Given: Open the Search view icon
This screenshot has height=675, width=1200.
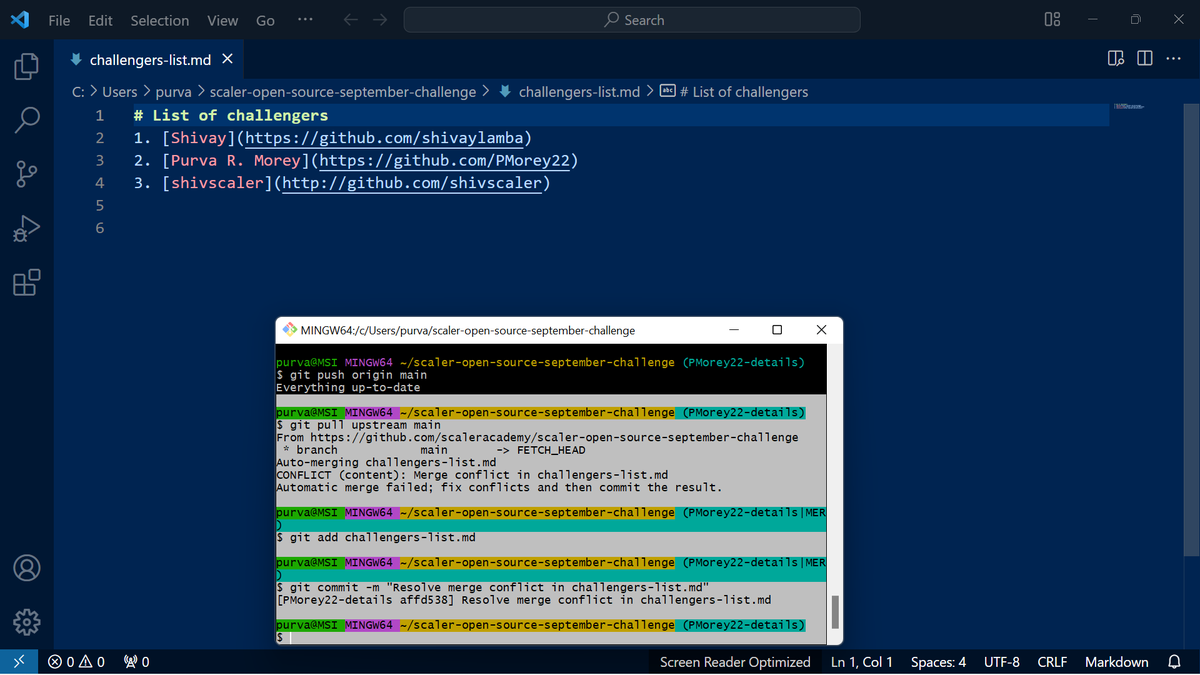Looking at the screenshot, I should pos(25,119).
